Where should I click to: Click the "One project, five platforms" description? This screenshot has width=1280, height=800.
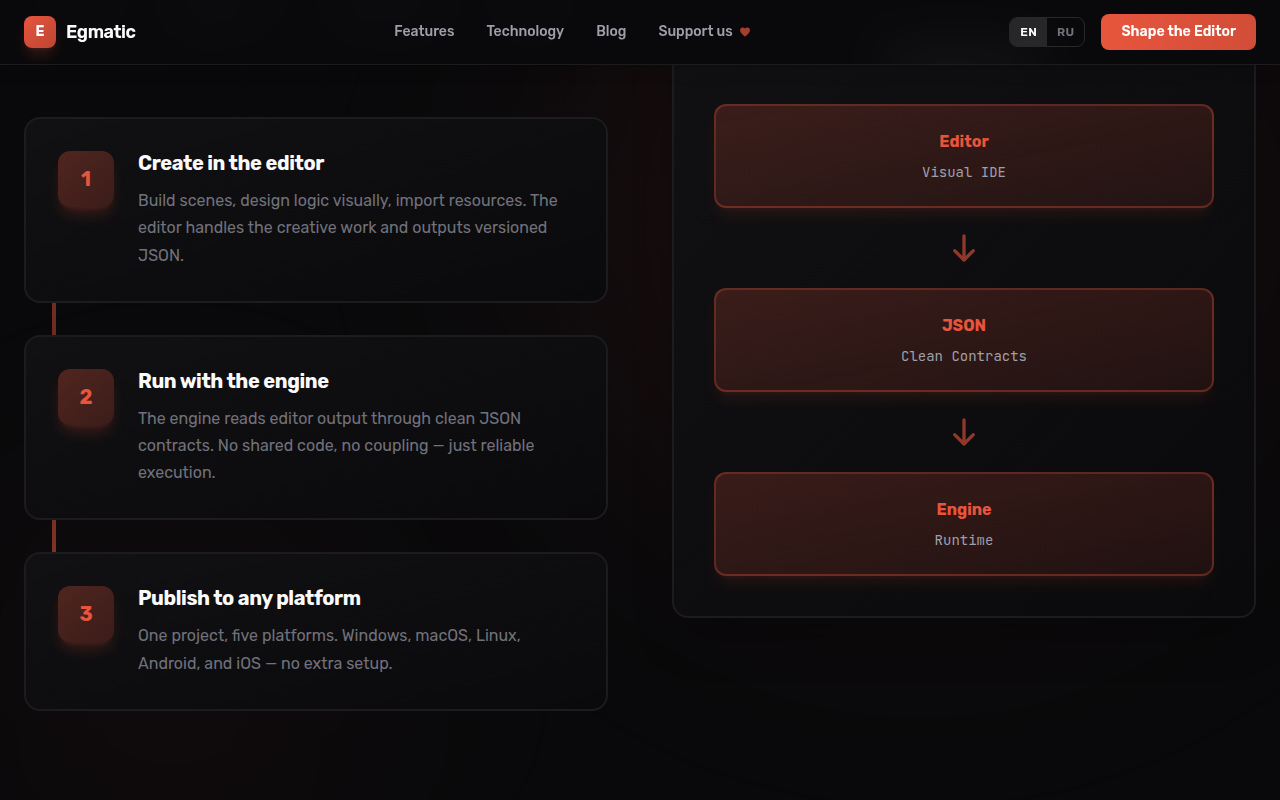point(329,649)
